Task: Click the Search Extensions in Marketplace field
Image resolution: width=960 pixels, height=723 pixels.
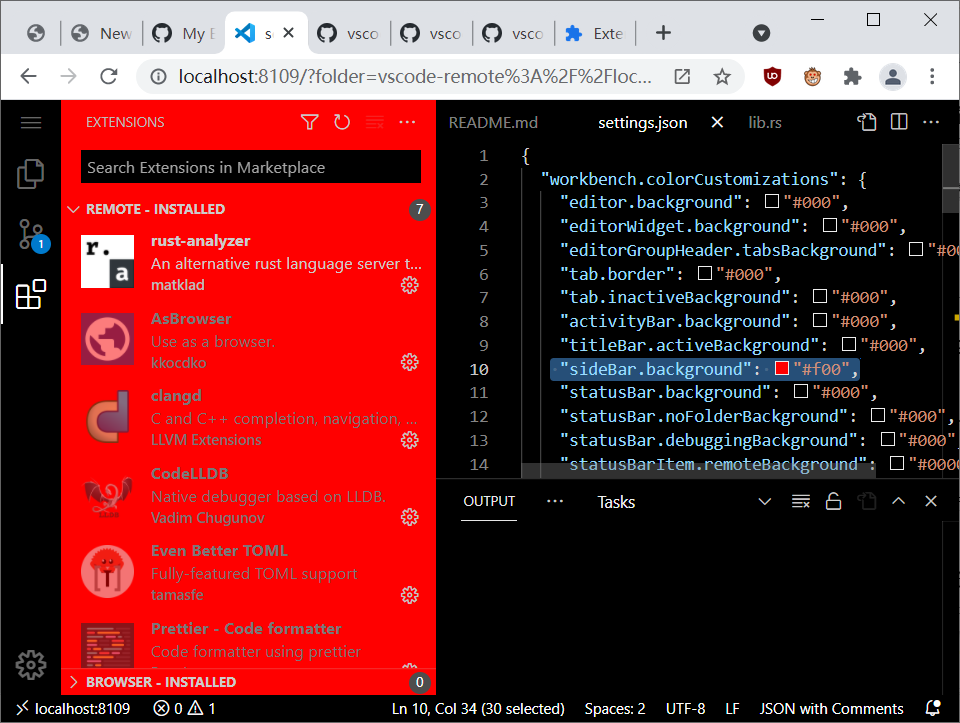Action: pyautogui.click(x=249, y=166)
